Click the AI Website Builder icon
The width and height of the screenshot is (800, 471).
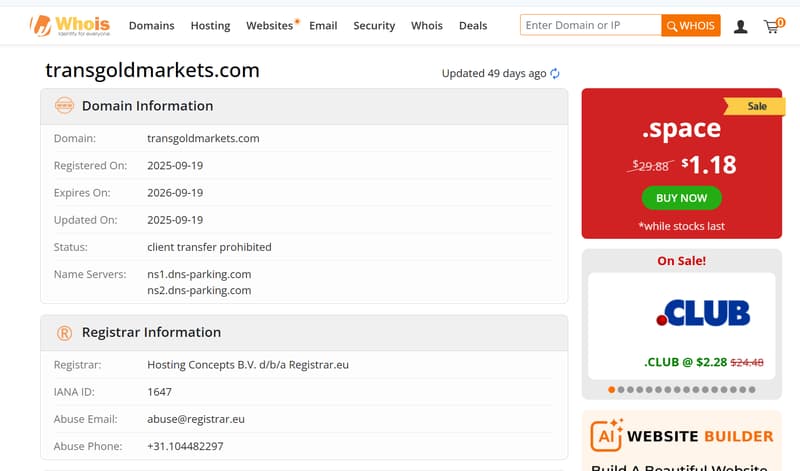pyautogui.click(x=607, y=435)
